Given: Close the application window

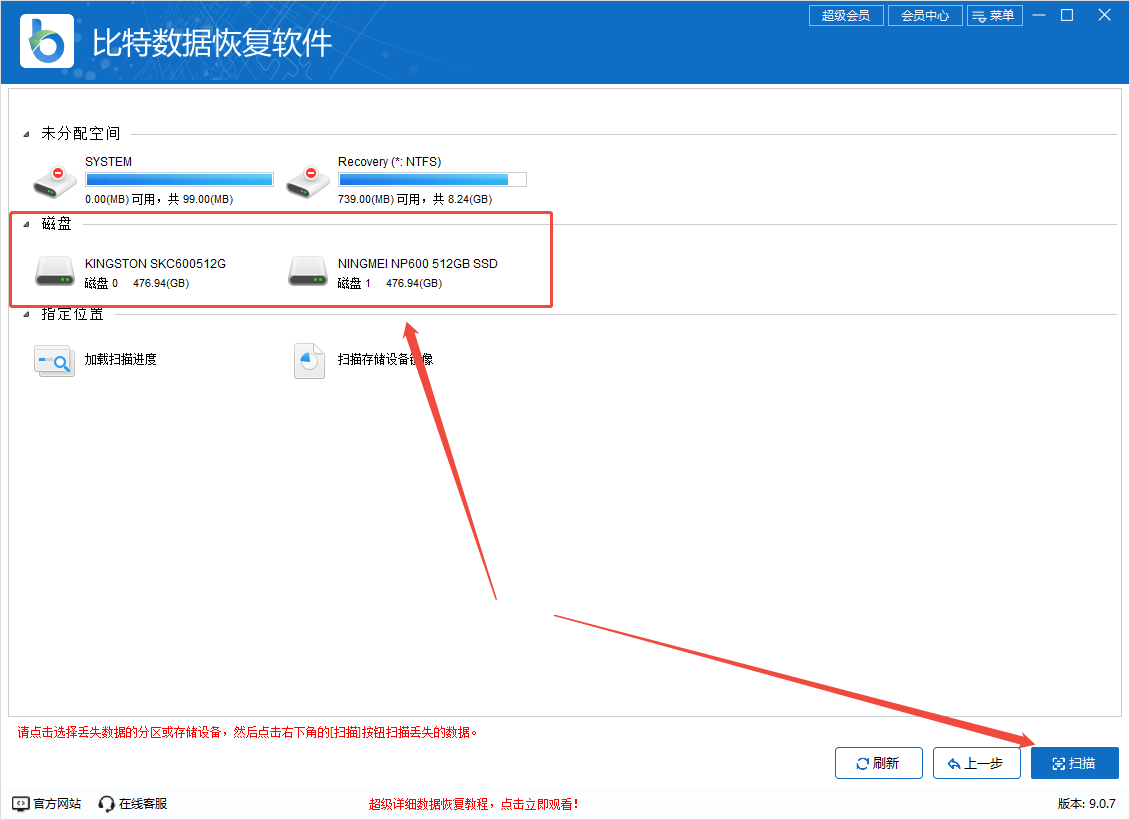Looking at the screenshot, I should tap(1104, 15).
